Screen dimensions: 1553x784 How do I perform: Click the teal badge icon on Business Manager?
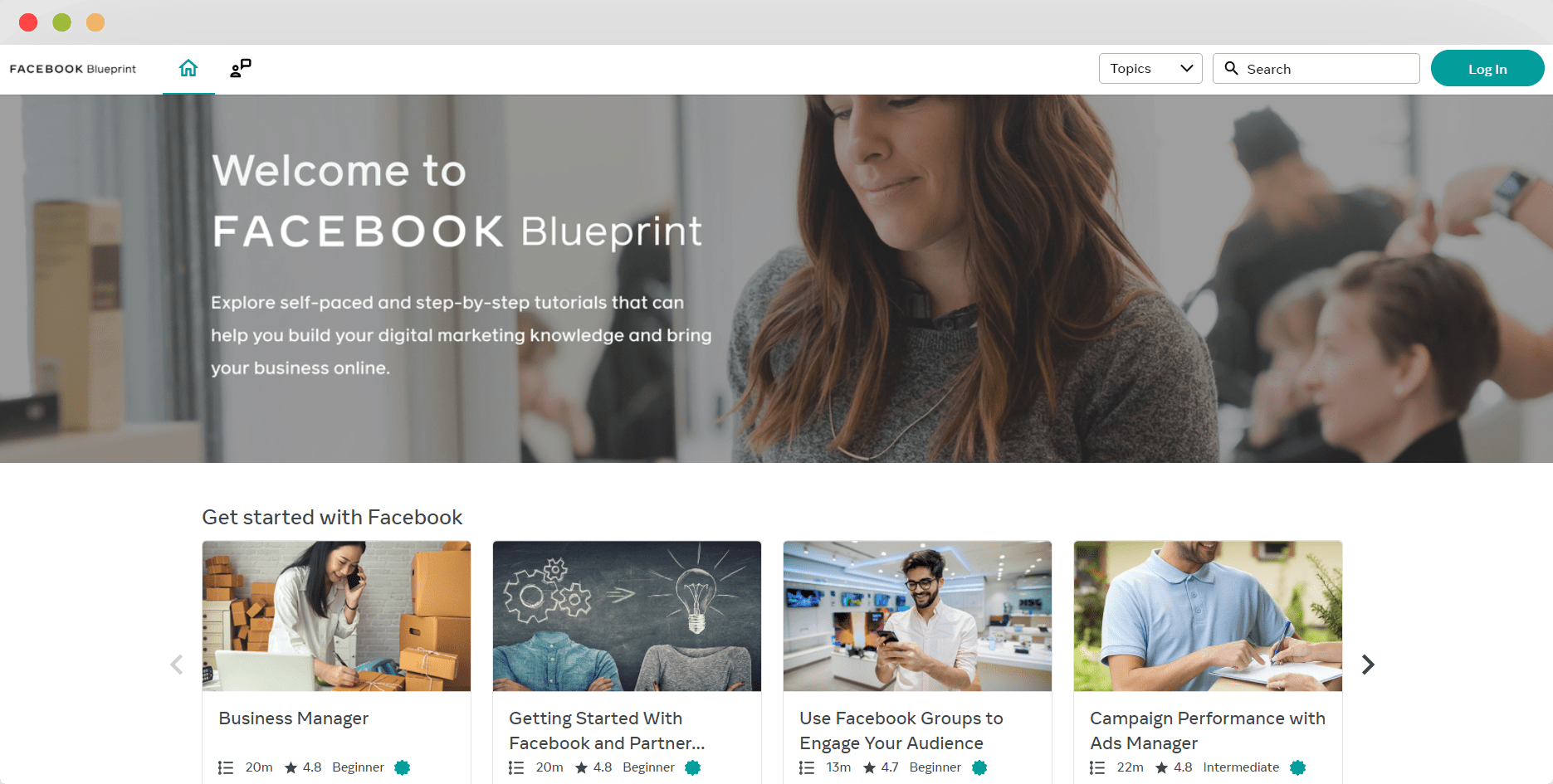[x=403, y=768]
